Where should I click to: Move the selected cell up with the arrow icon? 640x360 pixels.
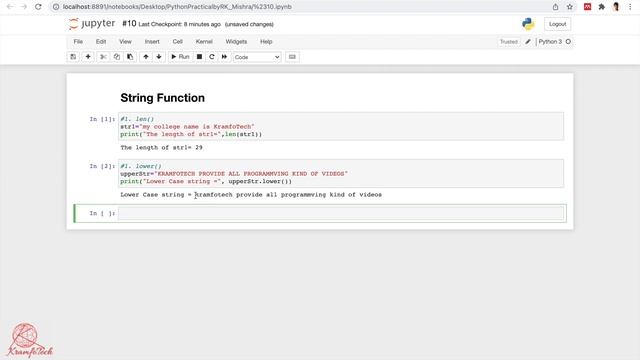click(x=146, y=57)
